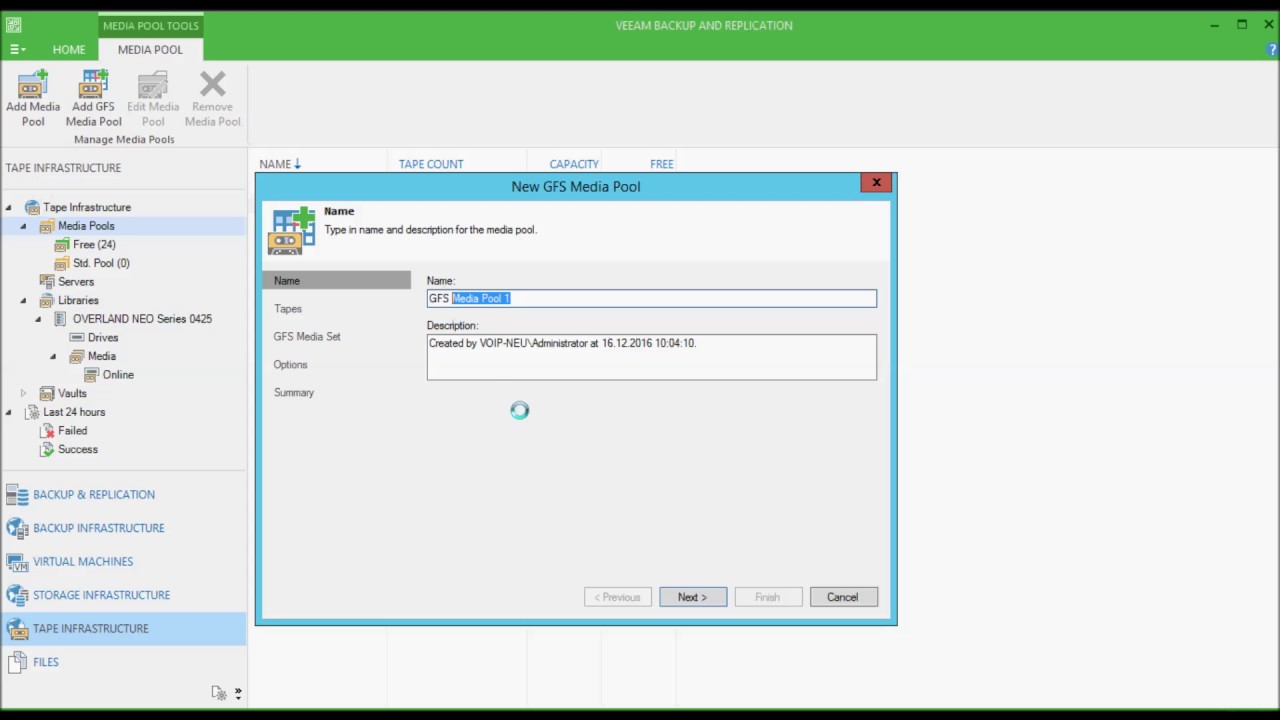Image resolution: width=1280 pixels, height=720 pixels.
Task: Sort by the NAME column header
Action: point(280,164)
